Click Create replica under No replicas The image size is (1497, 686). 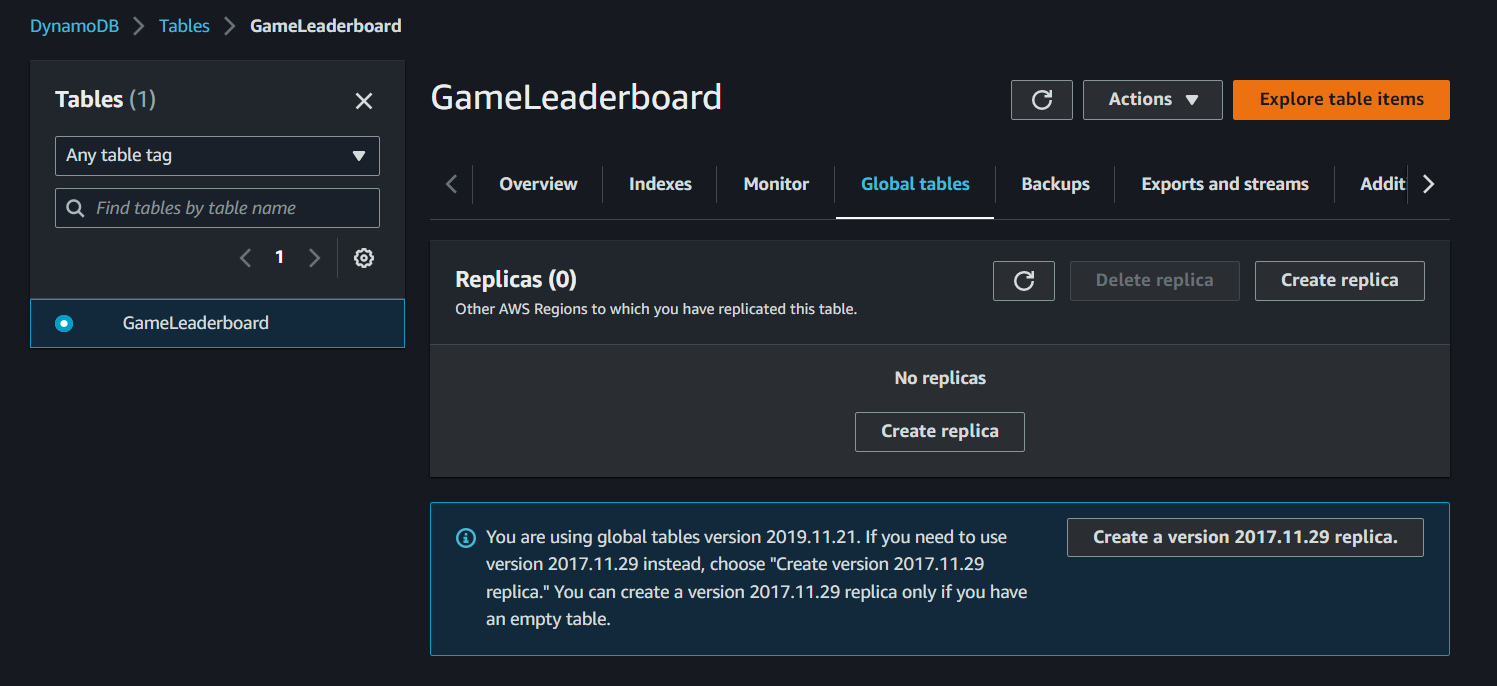940,432
